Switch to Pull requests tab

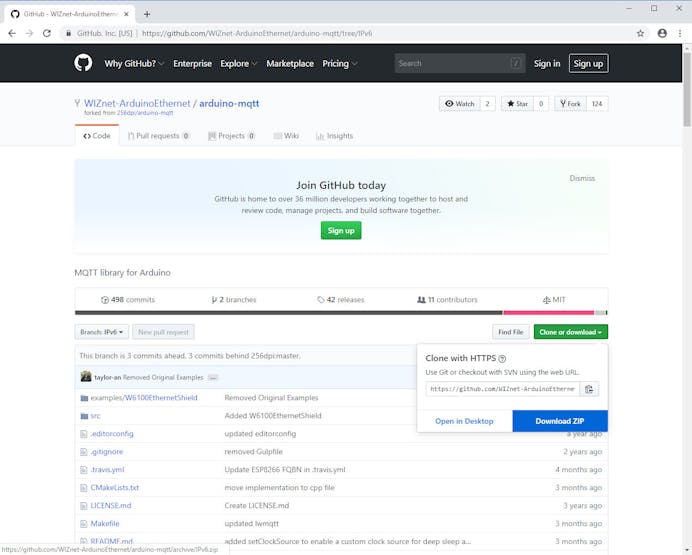coord(159,136)
